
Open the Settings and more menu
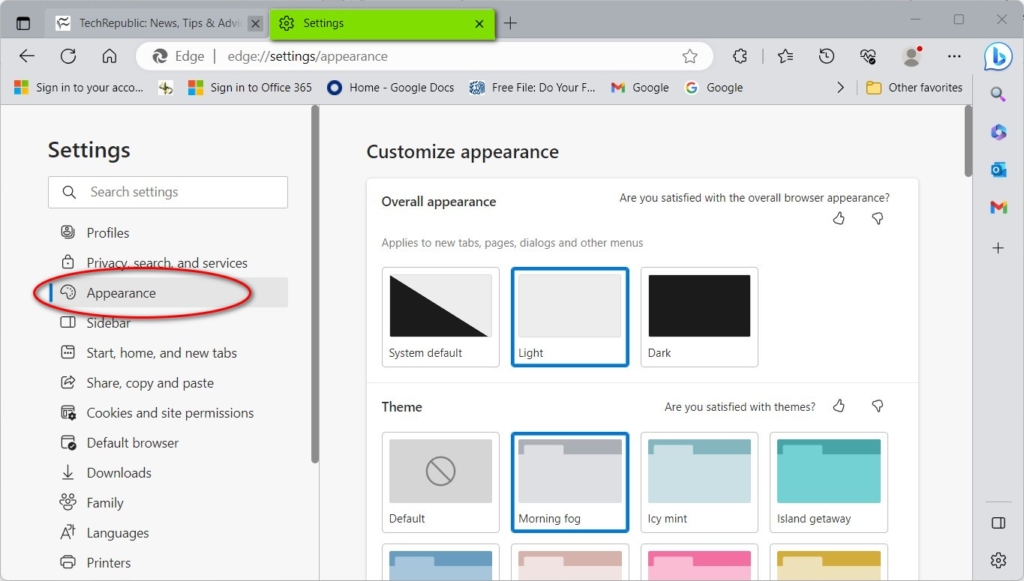click(x=954, y=56)
